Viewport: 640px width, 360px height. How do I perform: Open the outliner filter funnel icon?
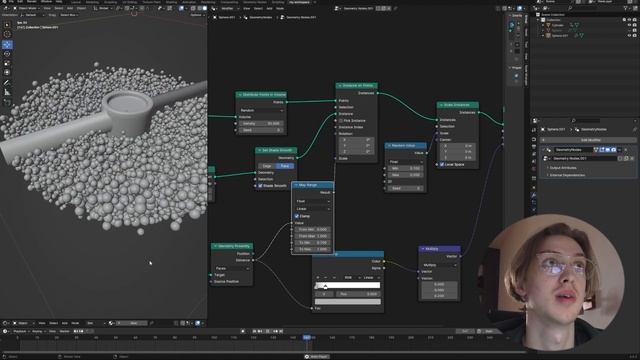tap(626, 8)
